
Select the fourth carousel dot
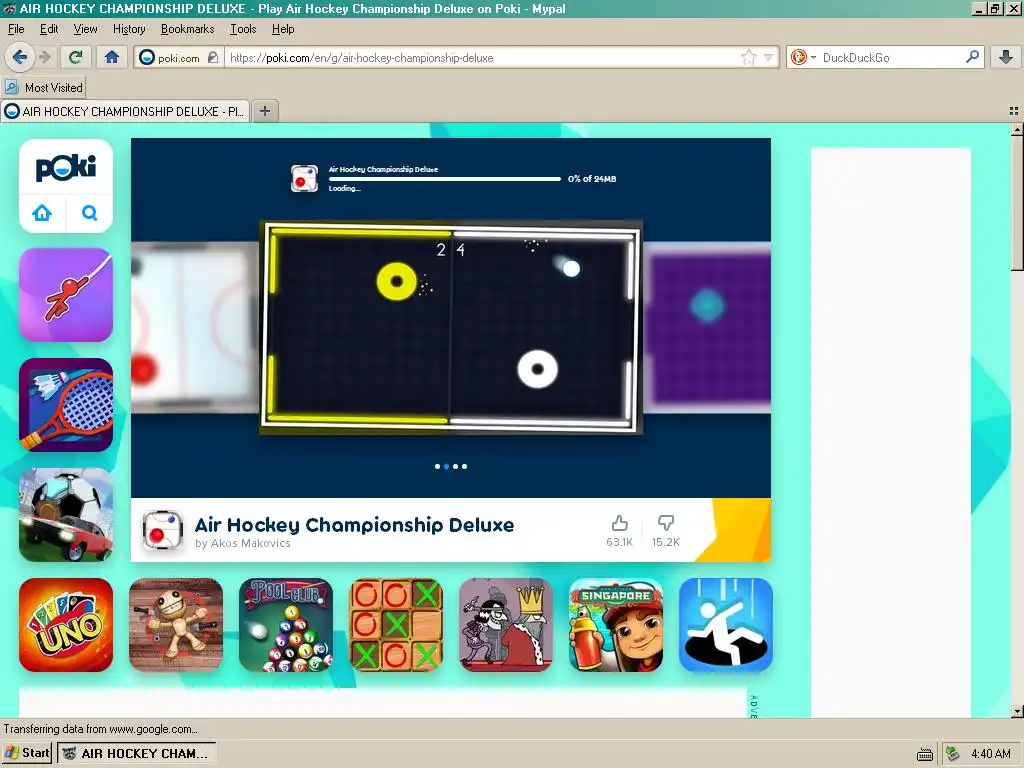pyautogui.click(x=464, y=466)
